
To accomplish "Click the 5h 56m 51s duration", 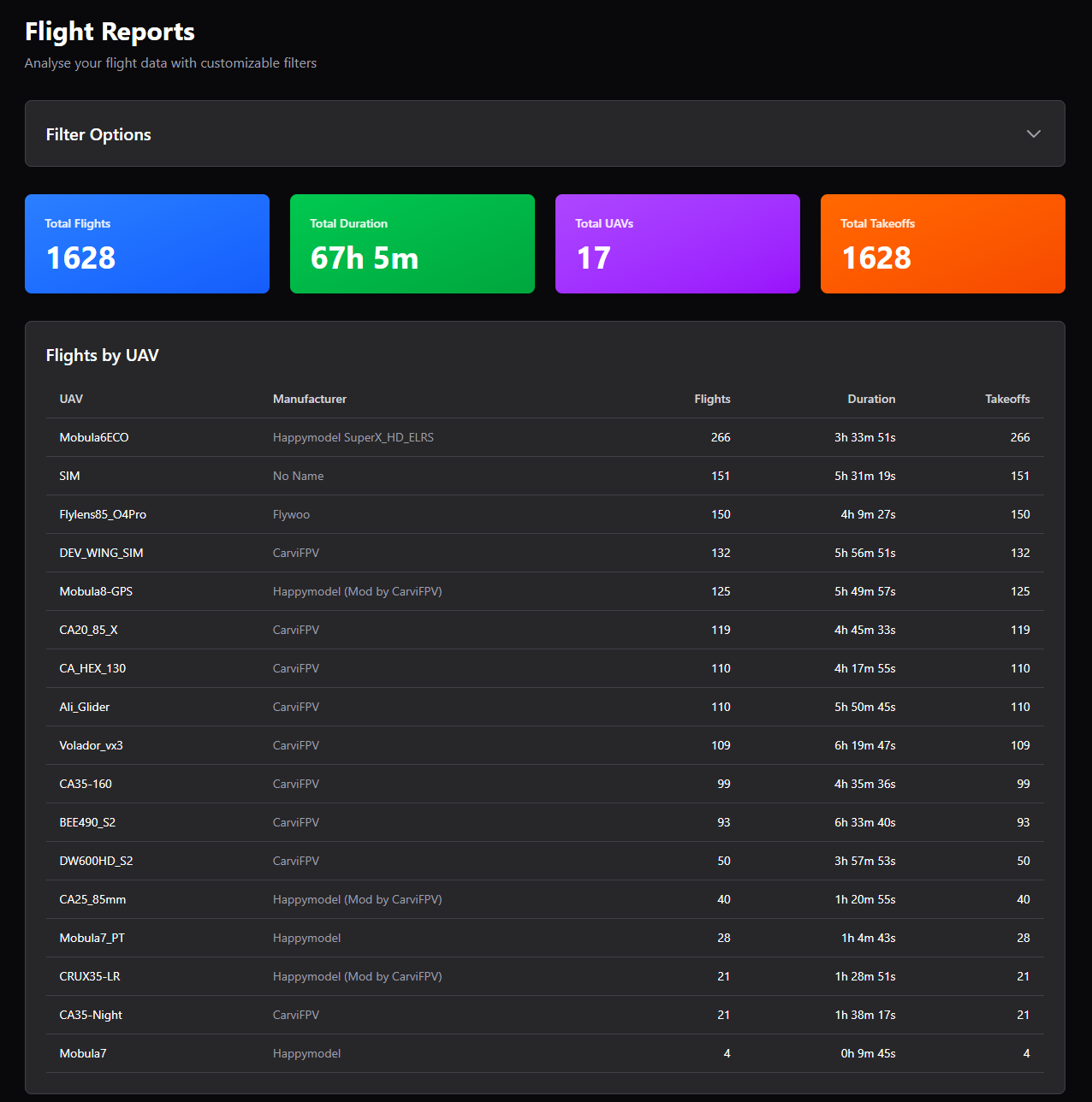I will click(865, 553).
